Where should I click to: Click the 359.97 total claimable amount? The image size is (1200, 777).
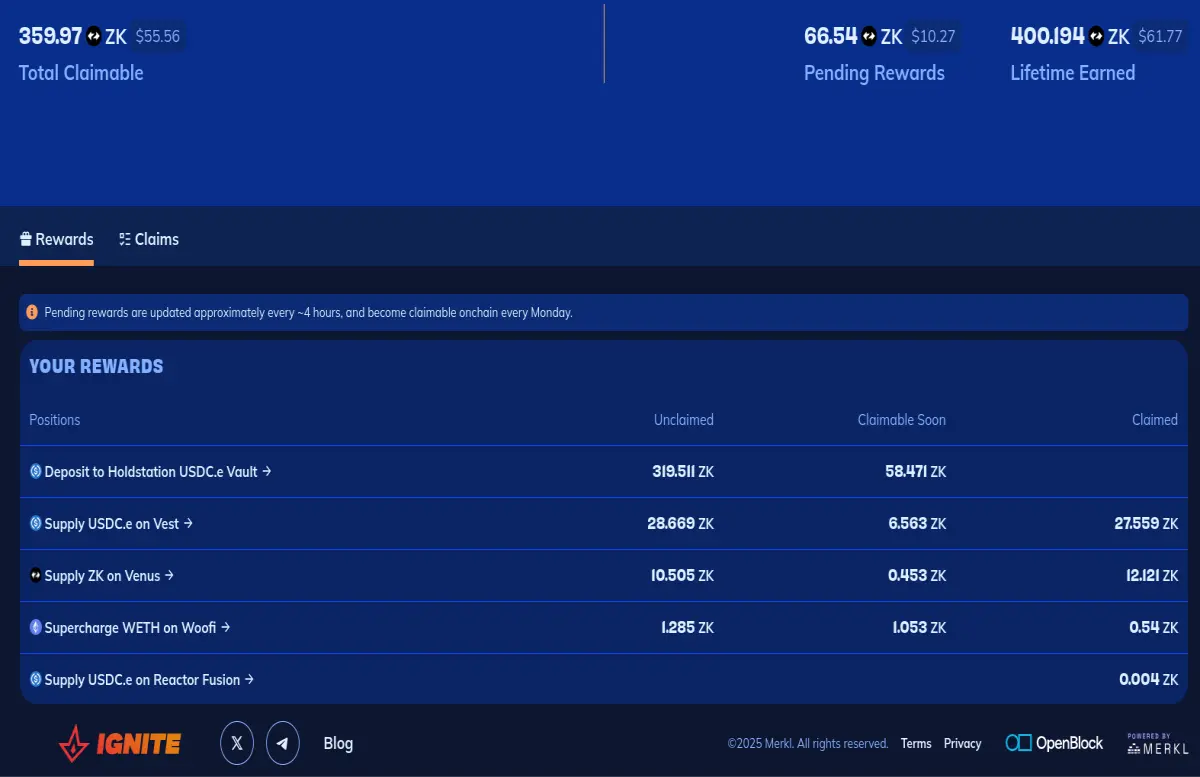tap(50, 37)
